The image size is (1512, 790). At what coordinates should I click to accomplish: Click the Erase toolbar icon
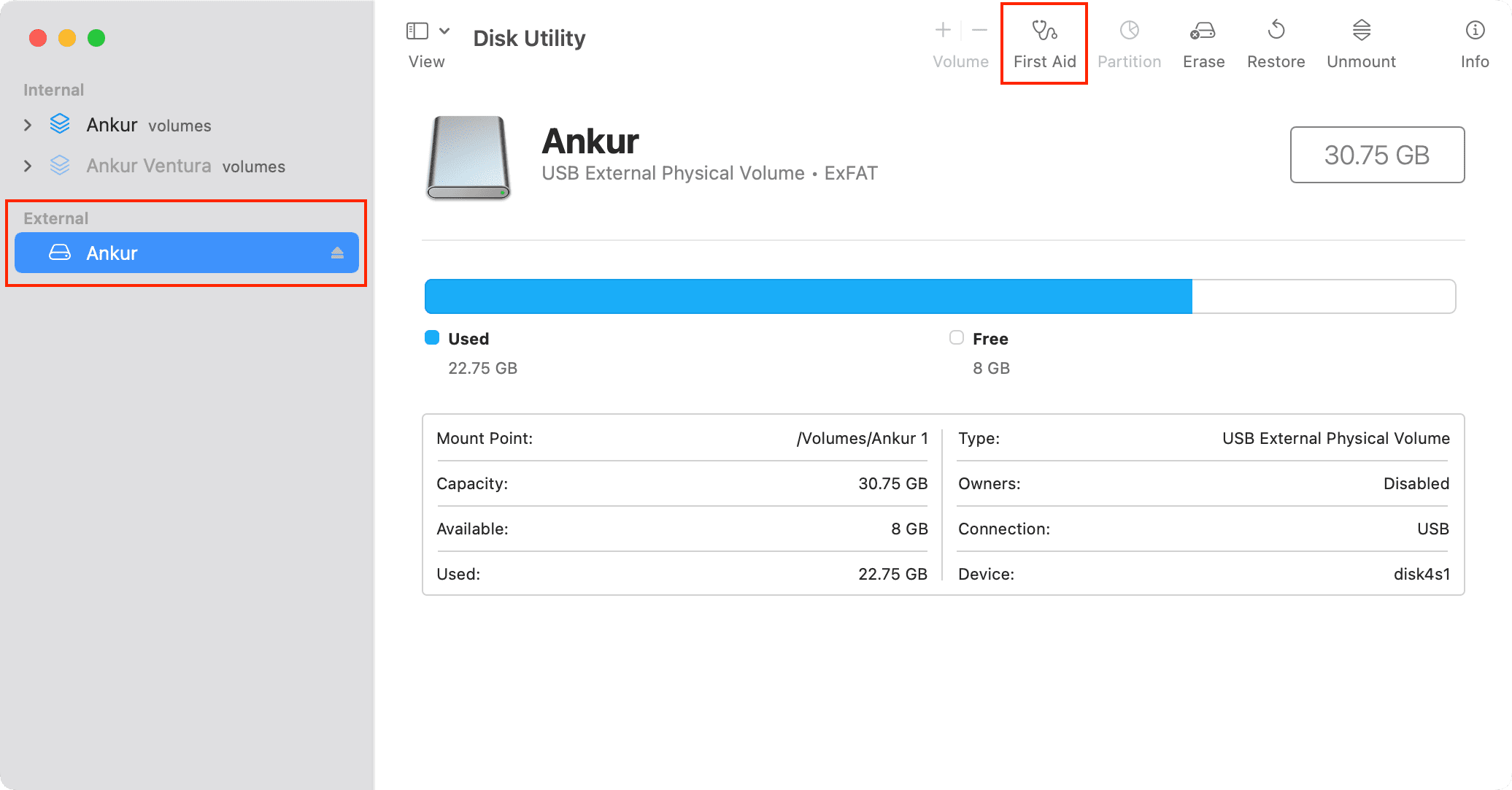(x=1203, y=31)
